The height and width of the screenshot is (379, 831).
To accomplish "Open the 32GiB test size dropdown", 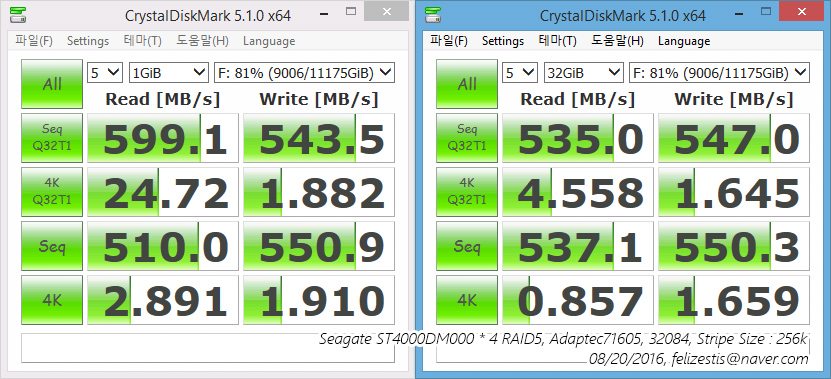I will [584, 73].
